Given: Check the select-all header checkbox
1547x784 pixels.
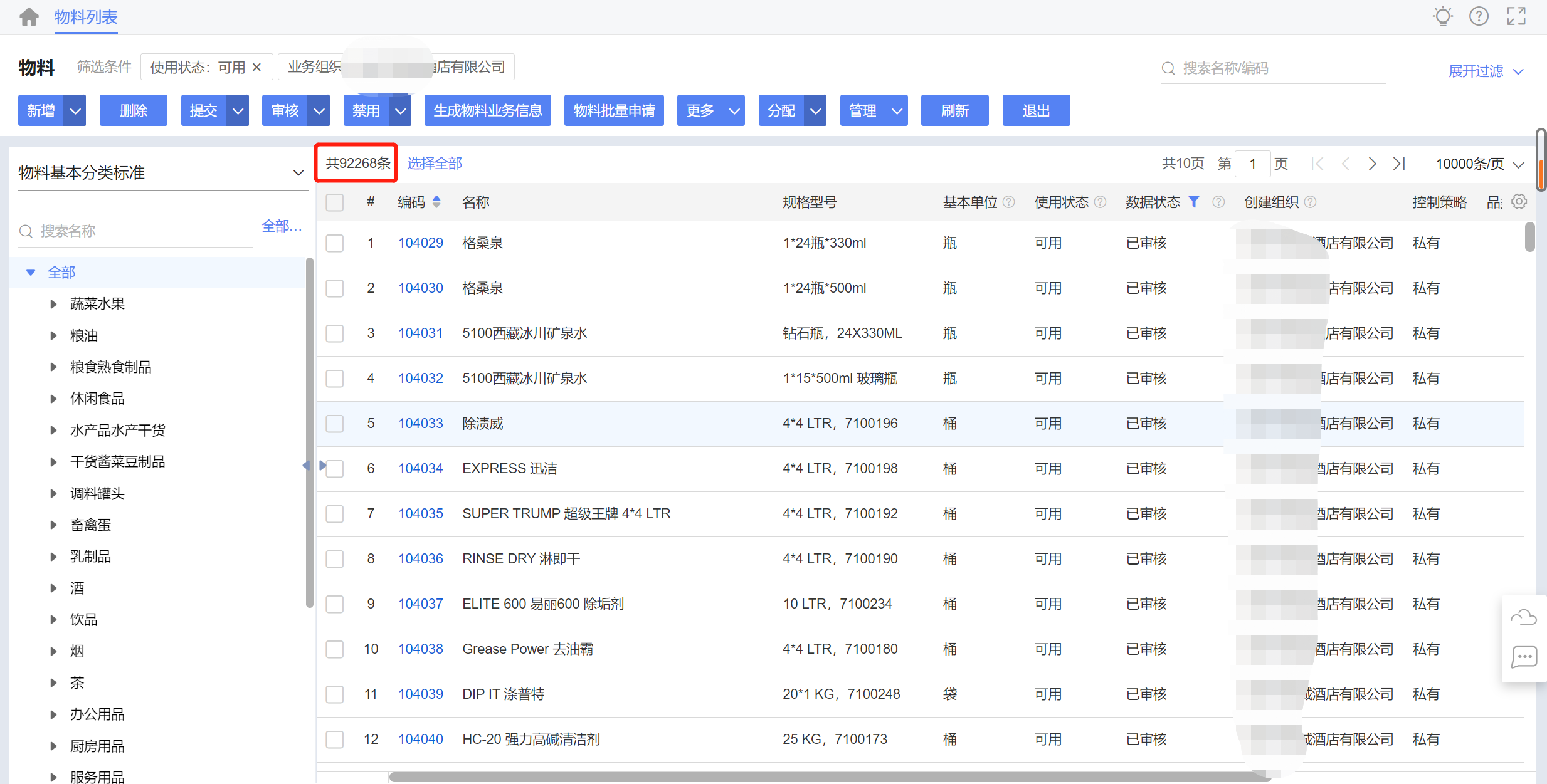Looking at the screenshot, I should pyautogui.click(x=335, y=202).
